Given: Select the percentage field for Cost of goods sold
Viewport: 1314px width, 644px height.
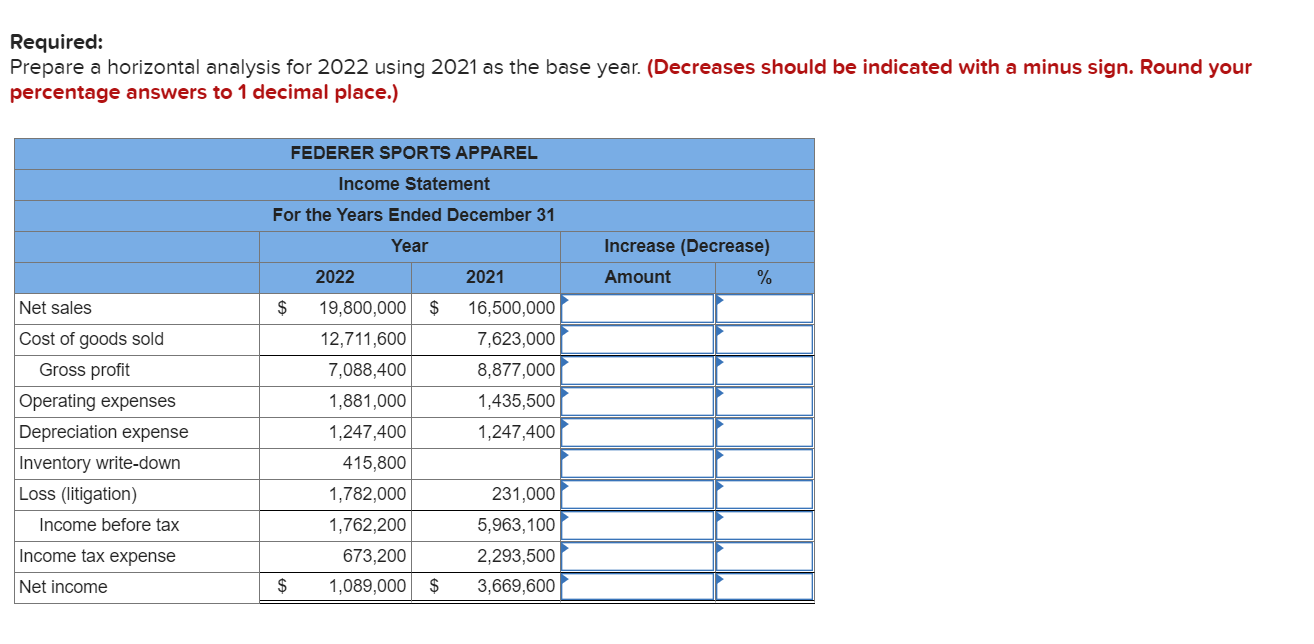Looking at the screenshot, I should pyautogui.click(x=765, y=339).
